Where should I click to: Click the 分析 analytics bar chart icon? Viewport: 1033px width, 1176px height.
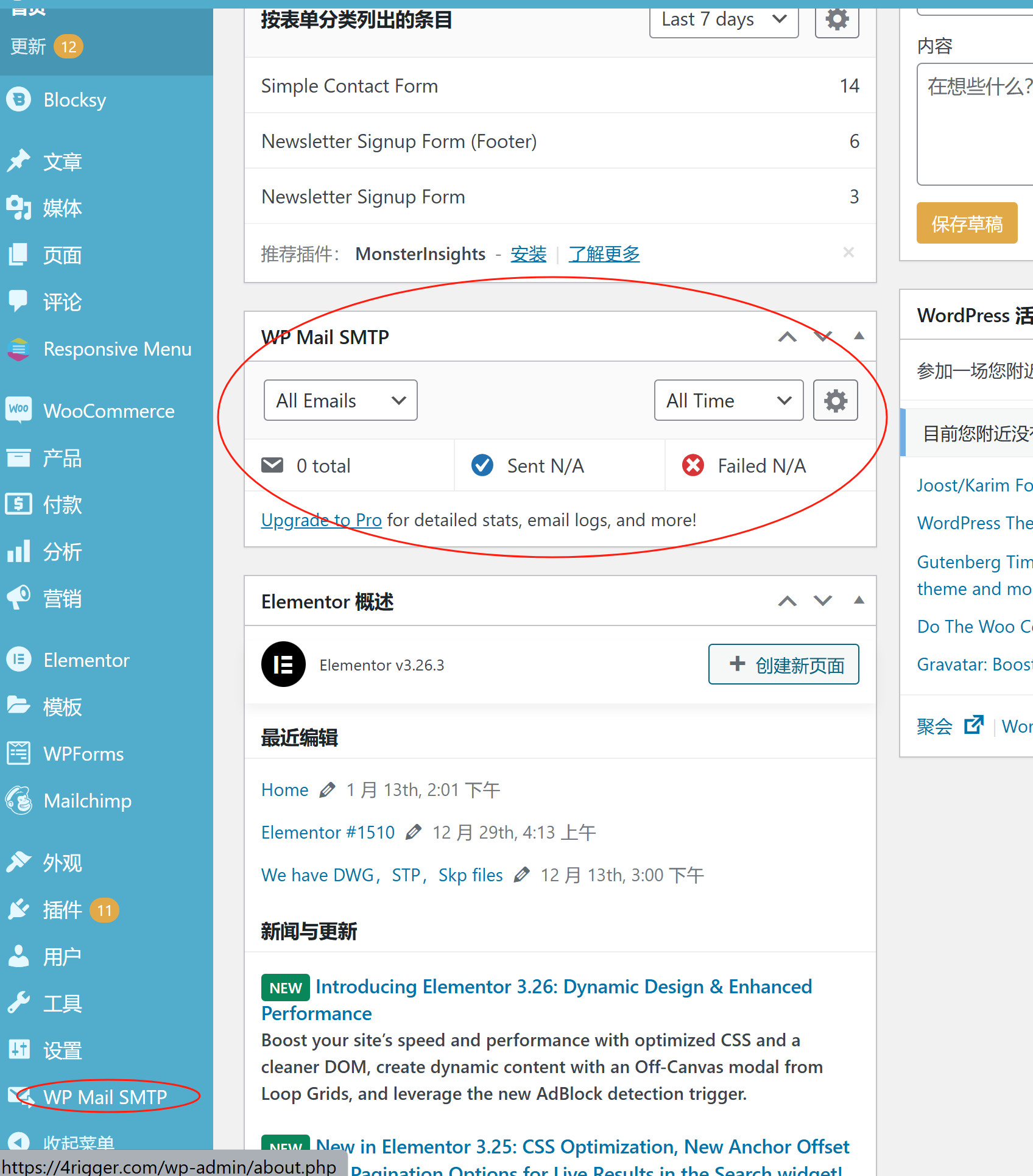[18, 552]
